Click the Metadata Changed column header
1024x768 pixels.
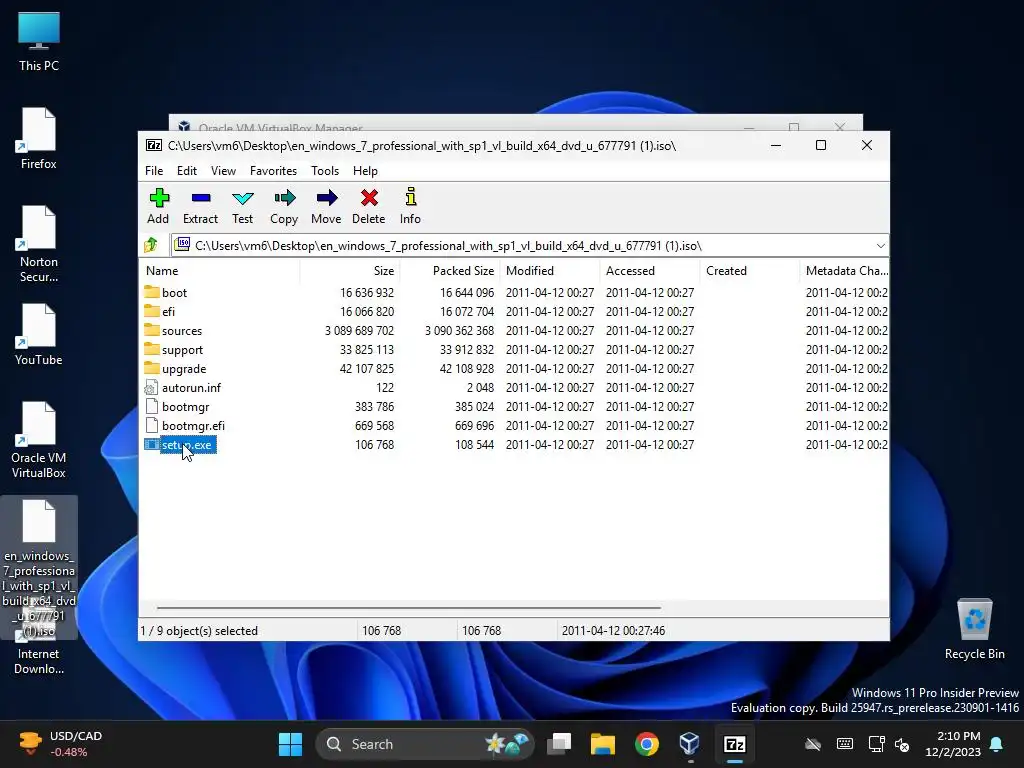pyautogui.click(x=844, y=270)
